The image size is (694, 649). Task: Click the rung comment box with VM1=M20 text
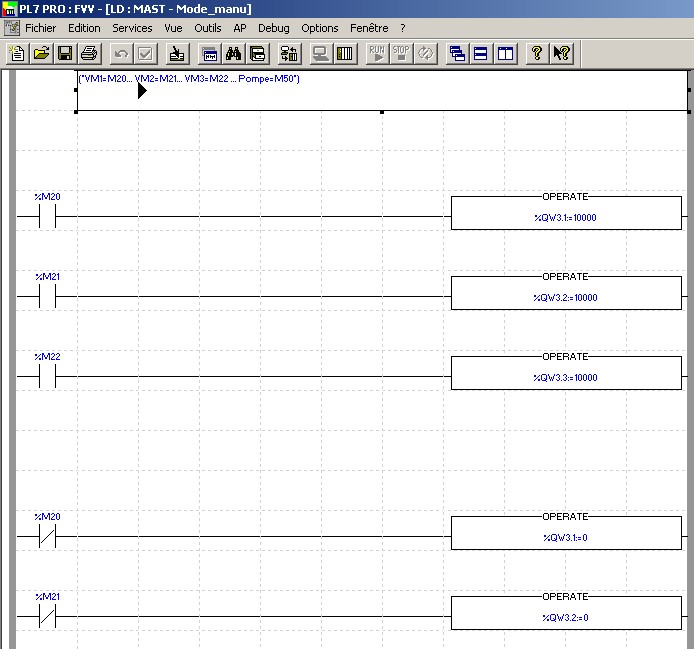pos(382,90)
